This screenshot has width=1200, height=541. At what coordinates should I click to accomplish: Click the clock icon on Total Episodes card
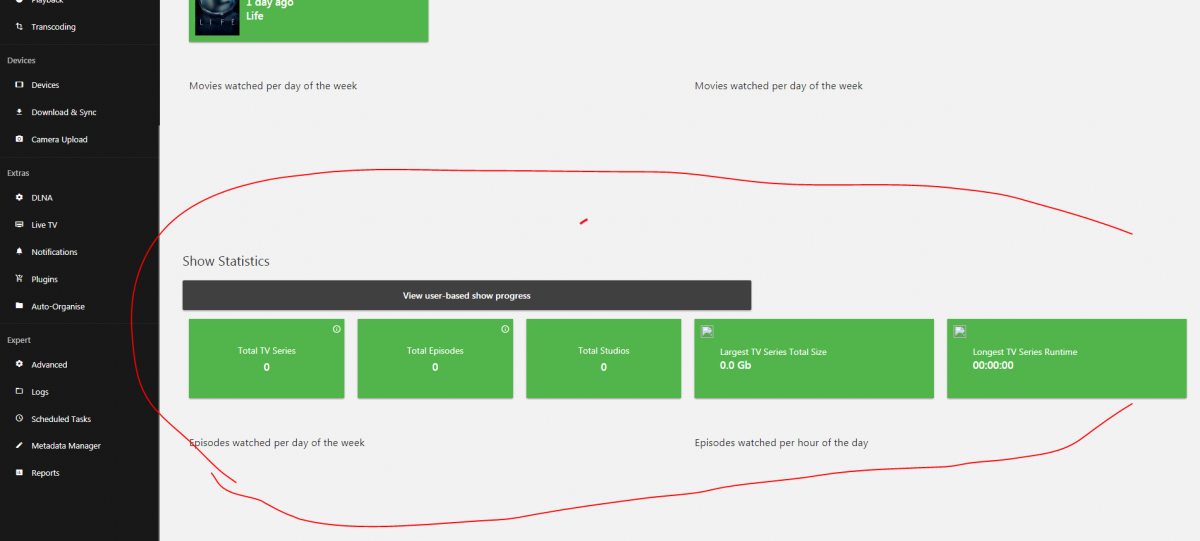pyautogui.click(x=505, y=329)
